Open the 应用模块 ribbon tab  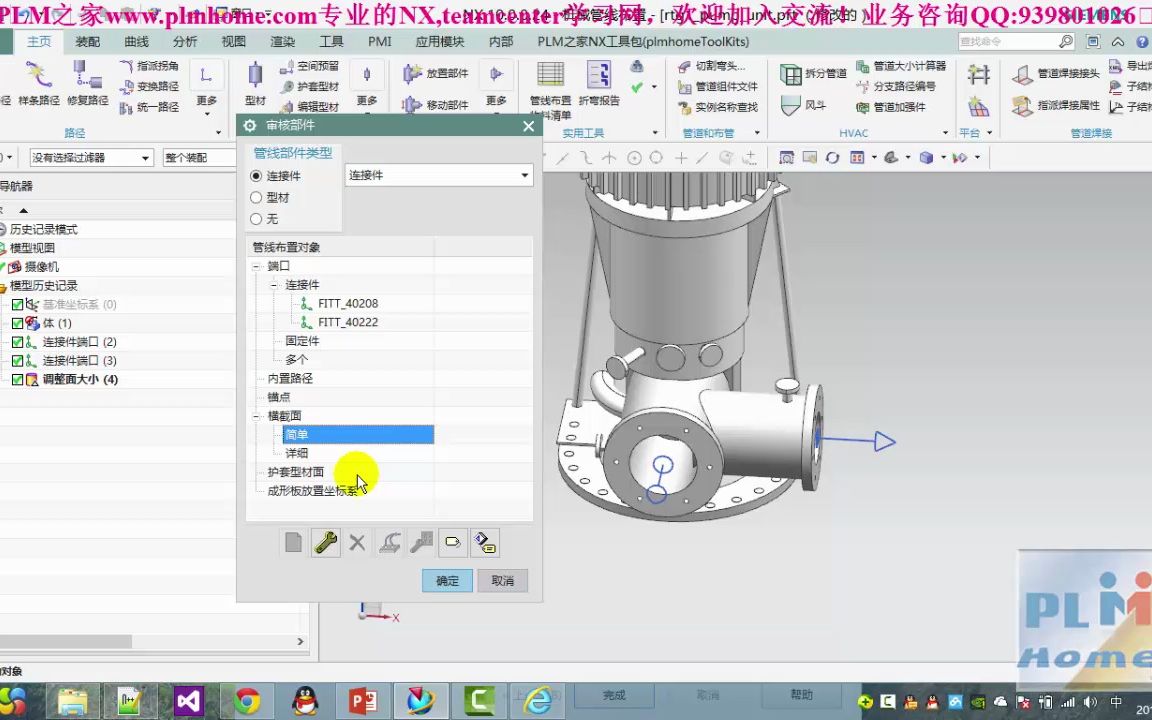coord(440,41)
